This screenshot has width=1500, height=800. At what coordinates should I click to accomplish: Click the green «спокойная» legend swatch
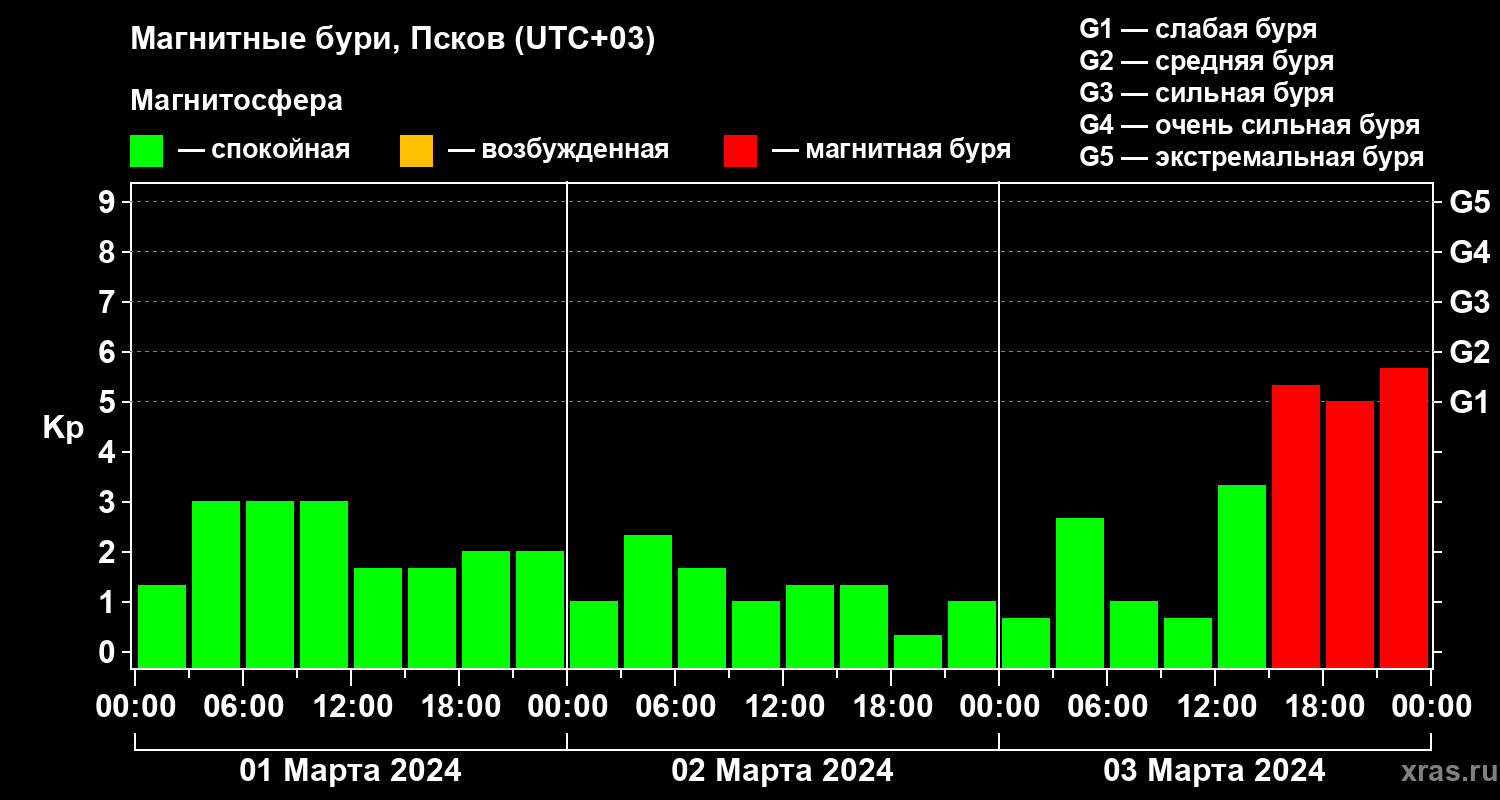[x=146, y=151]
